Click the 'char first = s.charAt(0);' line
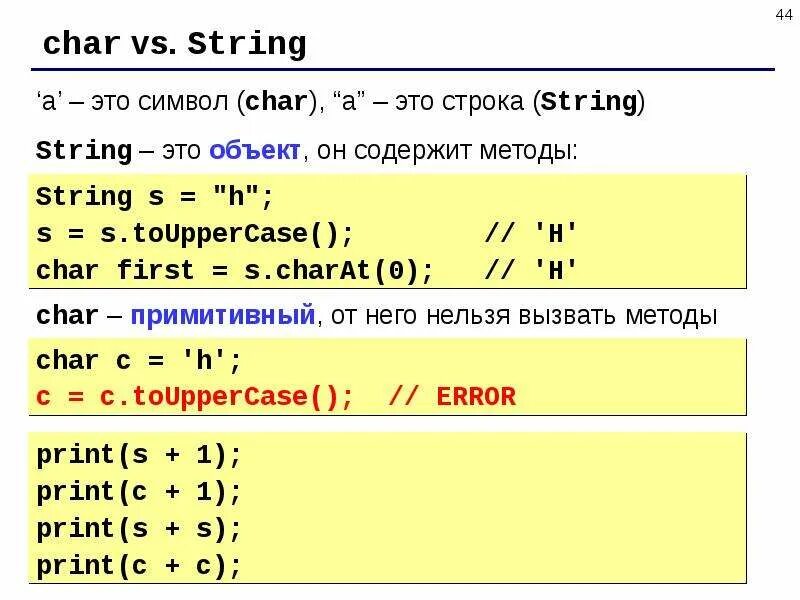The height and width of the screenshot is (600, 800). pos(235,270)
